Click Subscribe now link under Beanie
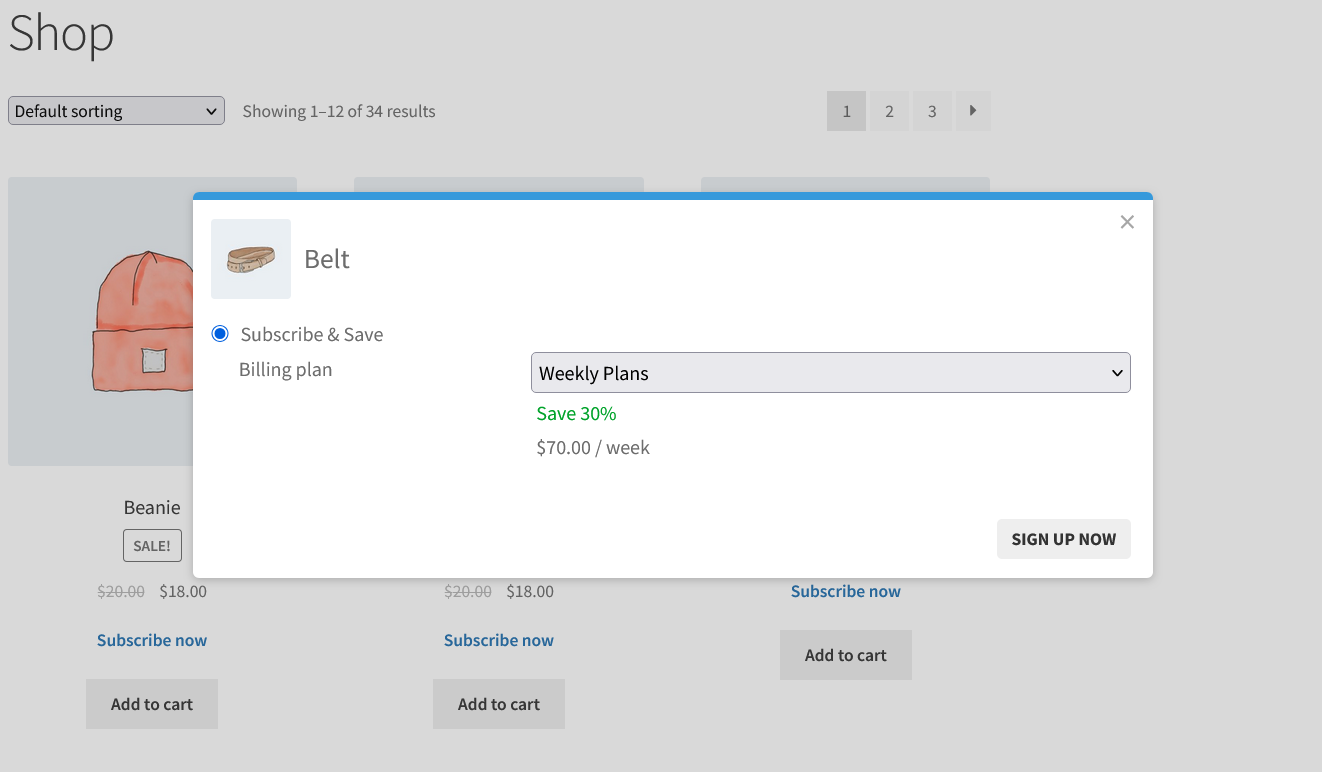Screen dimensions: 1322x772 [x=152, y=640]
